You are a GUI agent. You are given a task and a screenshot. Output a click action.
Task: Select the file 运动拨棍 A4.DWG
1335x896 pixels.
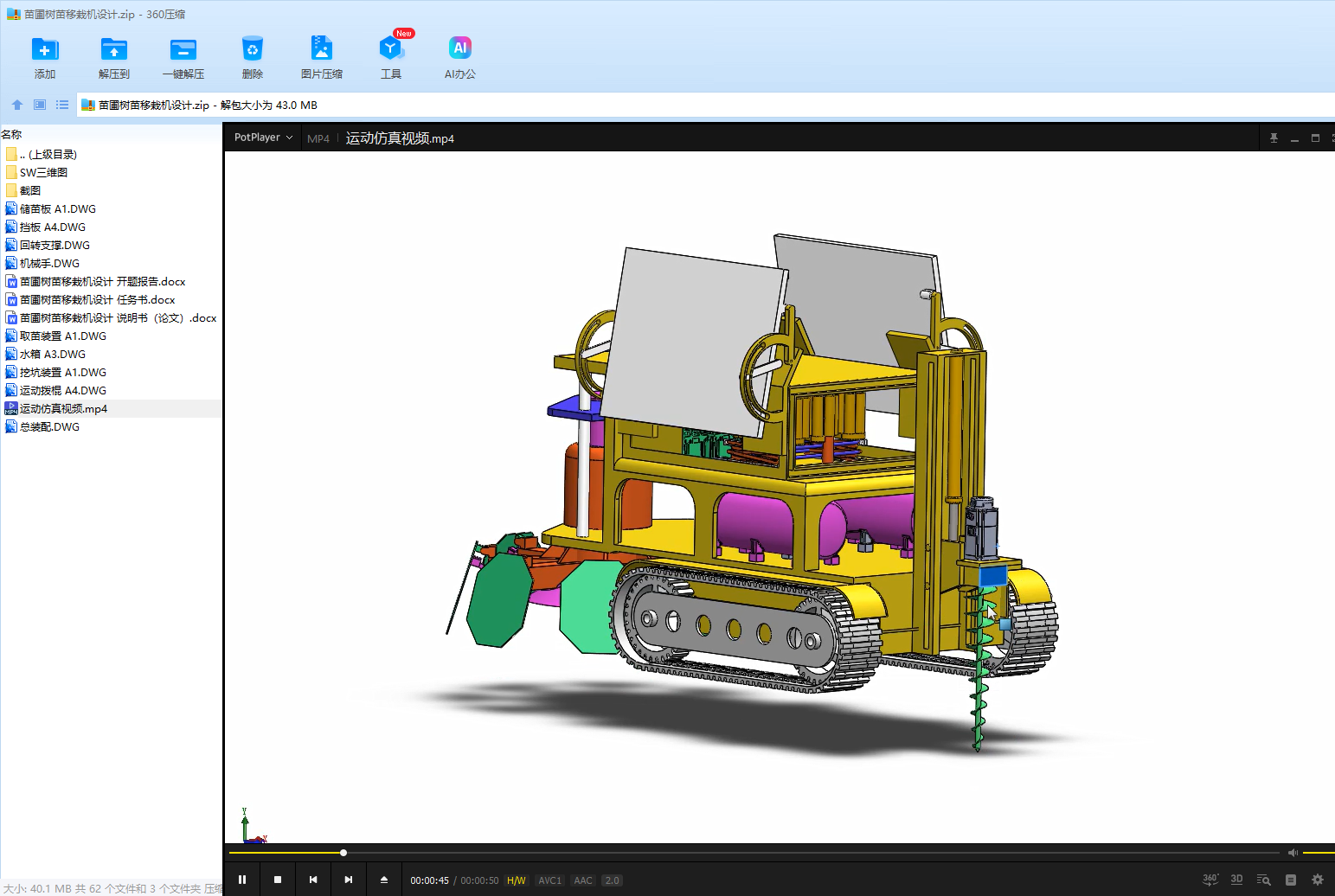coord(111,390)
